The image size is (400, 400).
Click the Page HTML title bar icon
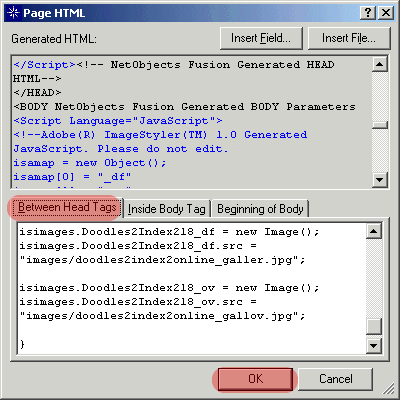point(13,13)
